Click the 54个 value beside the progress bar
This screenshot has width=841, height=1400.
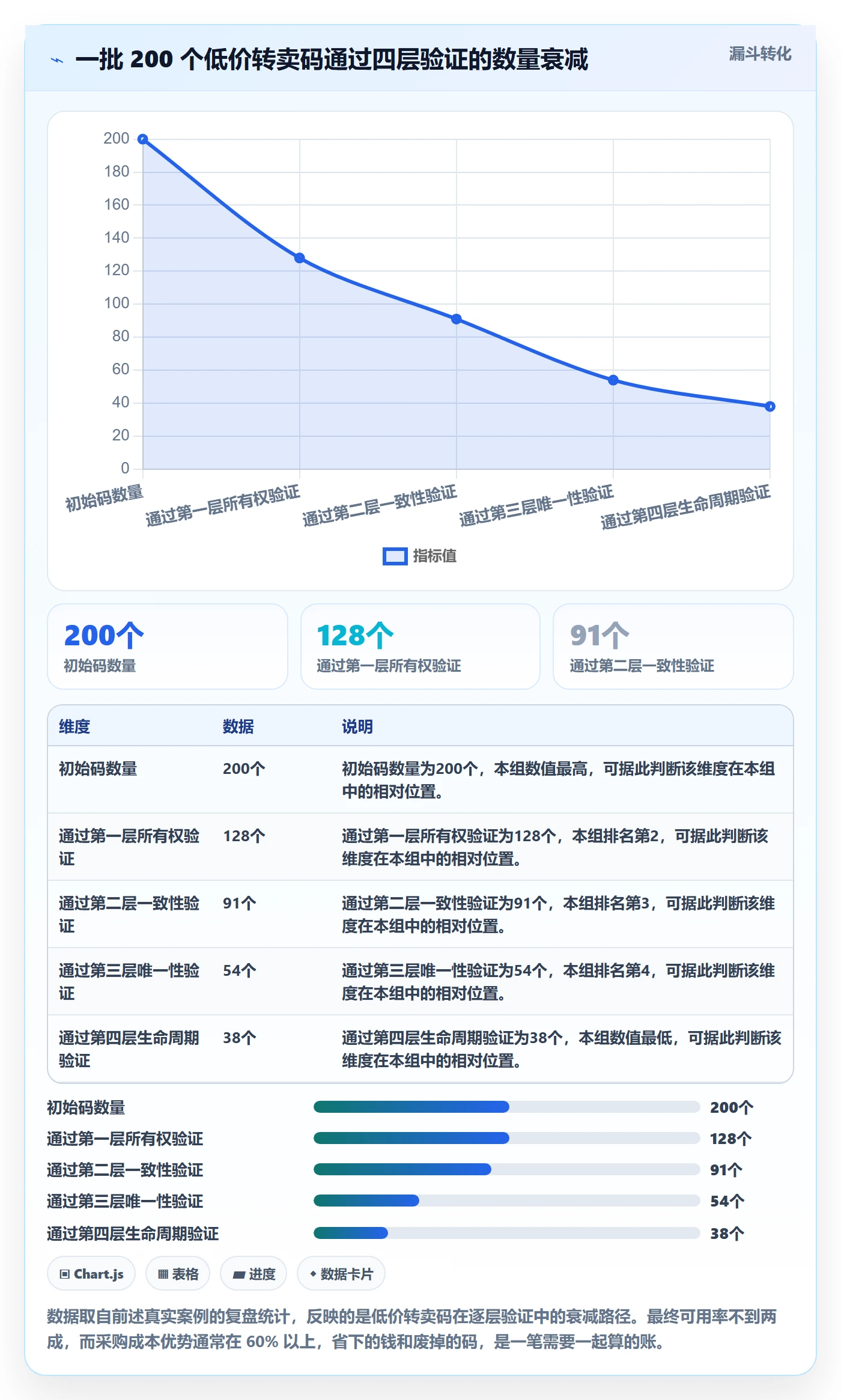point(727,1201)
